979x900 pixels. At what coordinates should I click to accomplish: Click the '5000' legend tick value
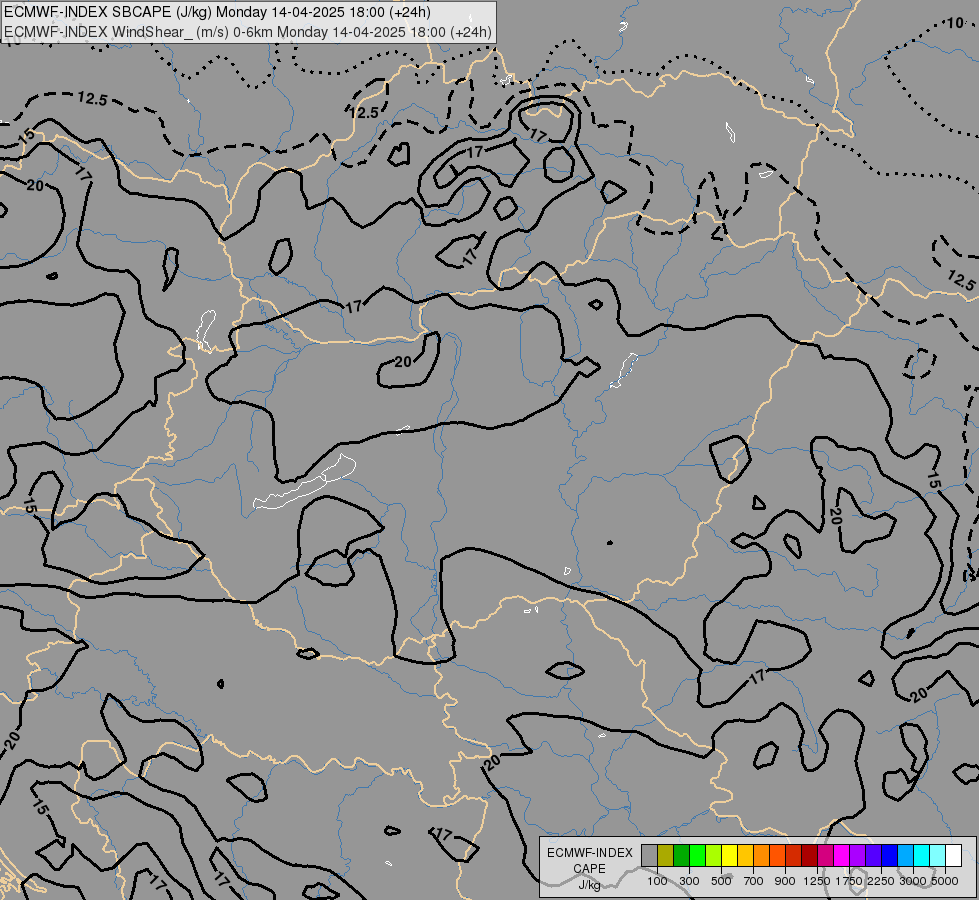[945, 881]
